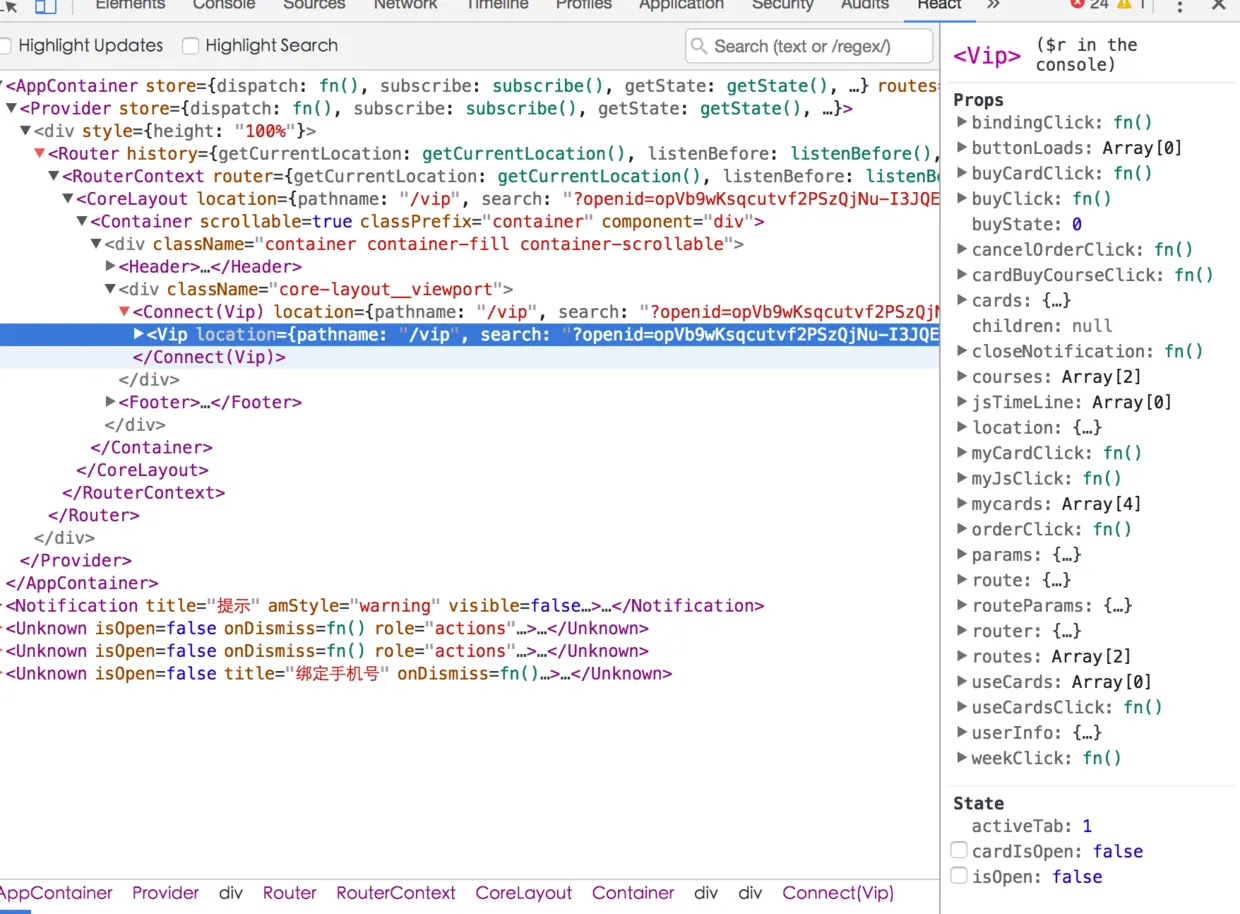The image size is (1240, 914).
Task: Show more tabs with the chevron
Action: (993, 5)
